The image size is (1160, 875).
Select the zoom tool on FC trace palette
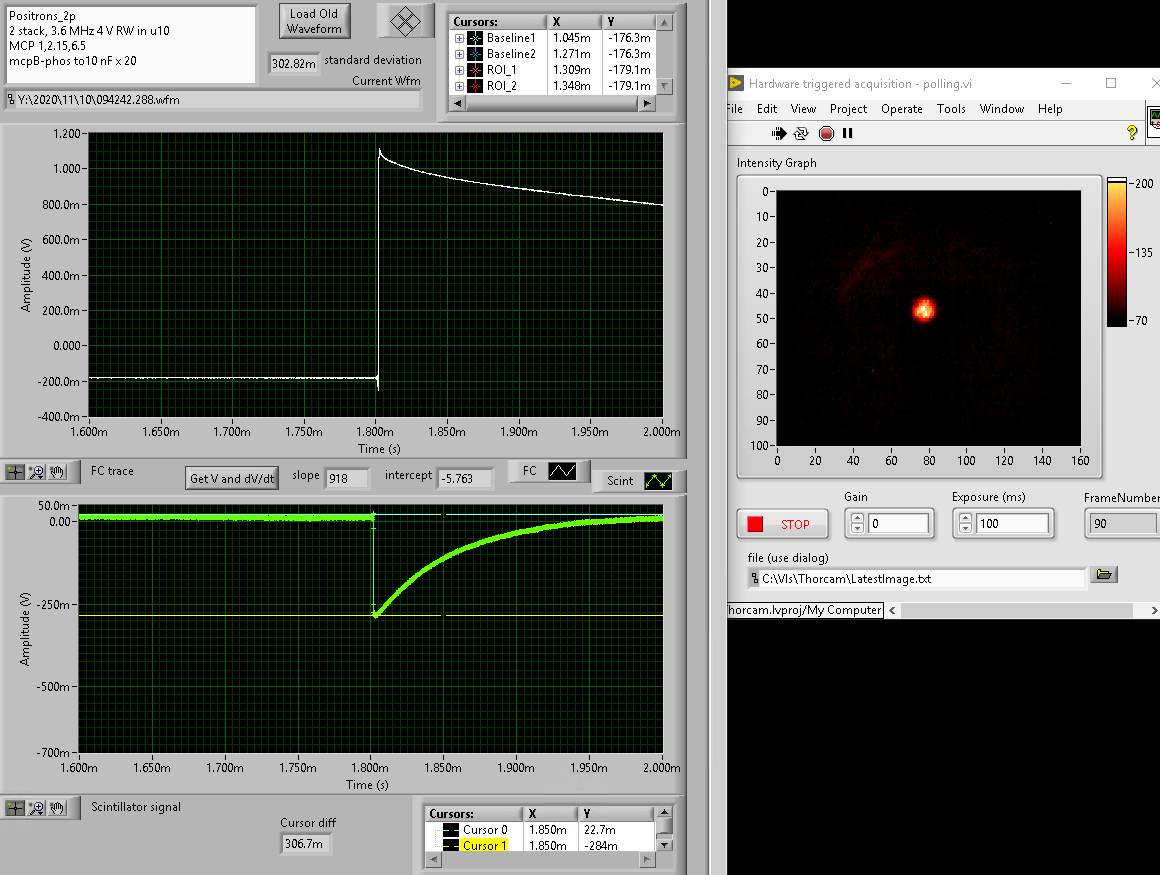37,472
